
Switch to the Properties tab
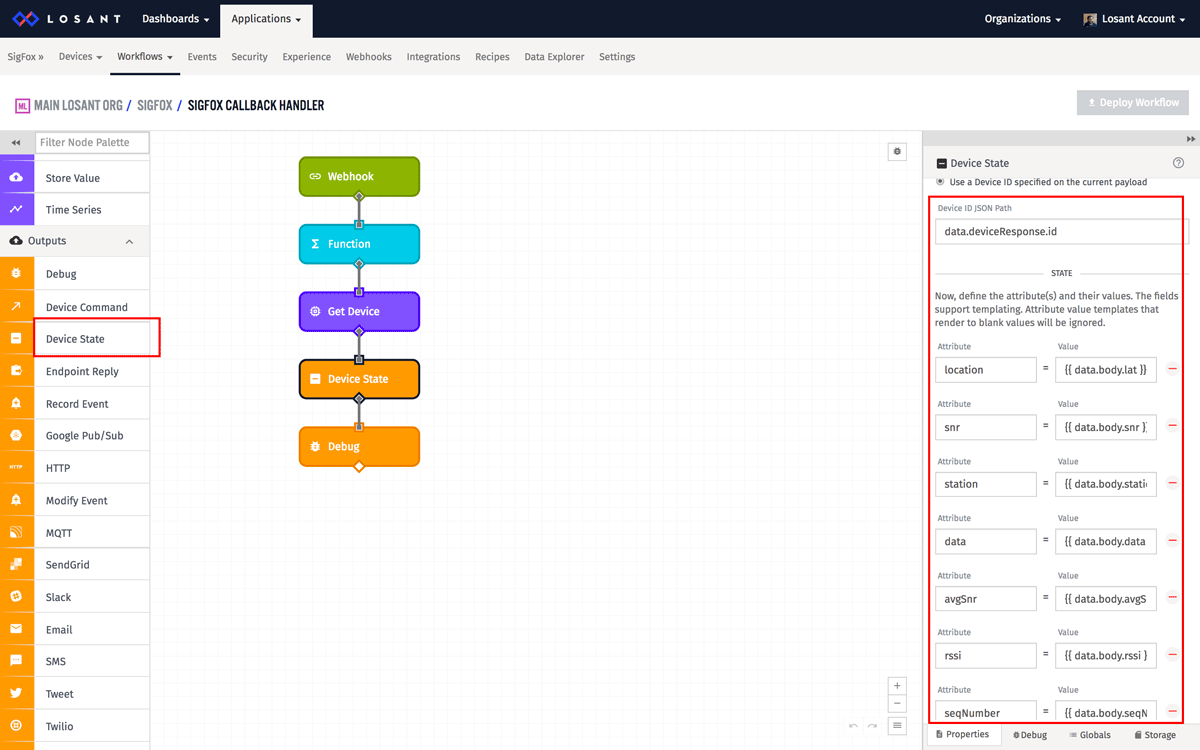point(962,734)
